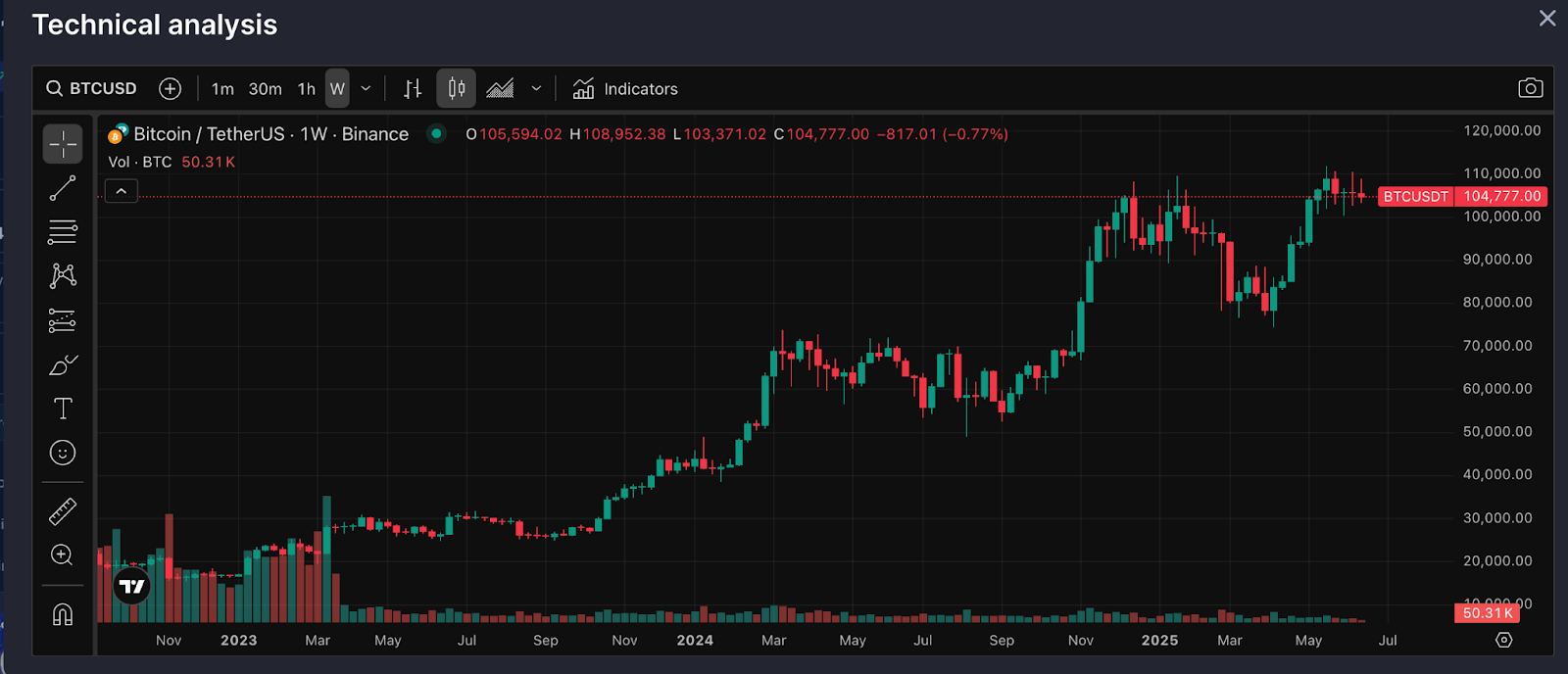
Task: Open the emoji icons tool
Action: [63, 453]
